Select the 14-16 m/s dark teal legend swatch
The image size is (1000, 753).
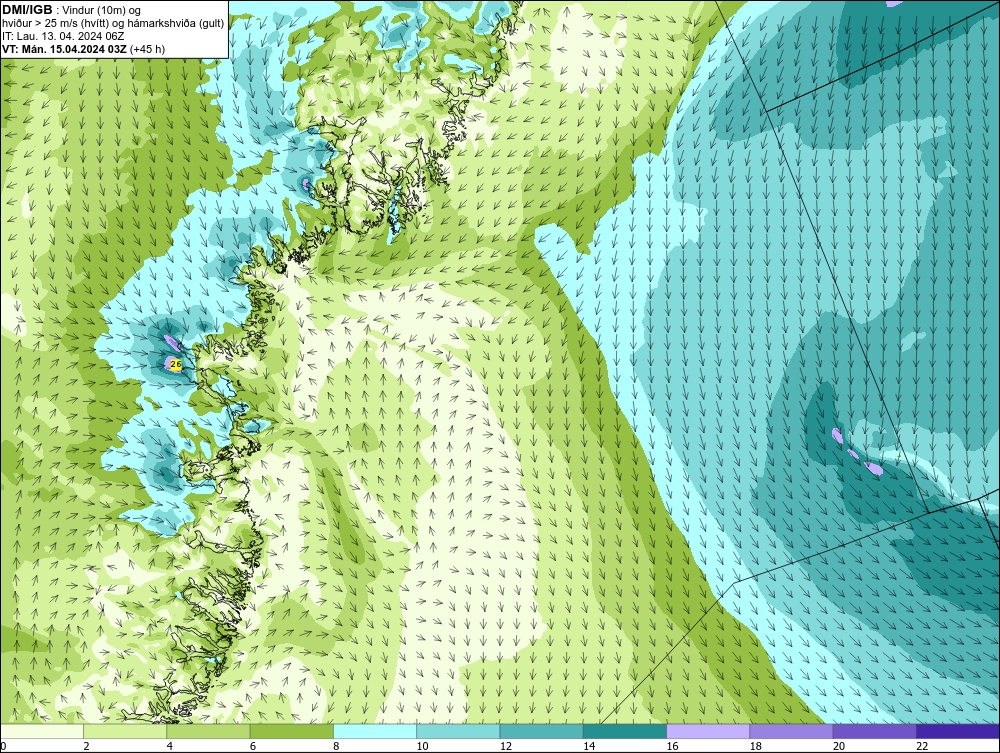click(625, 731)
